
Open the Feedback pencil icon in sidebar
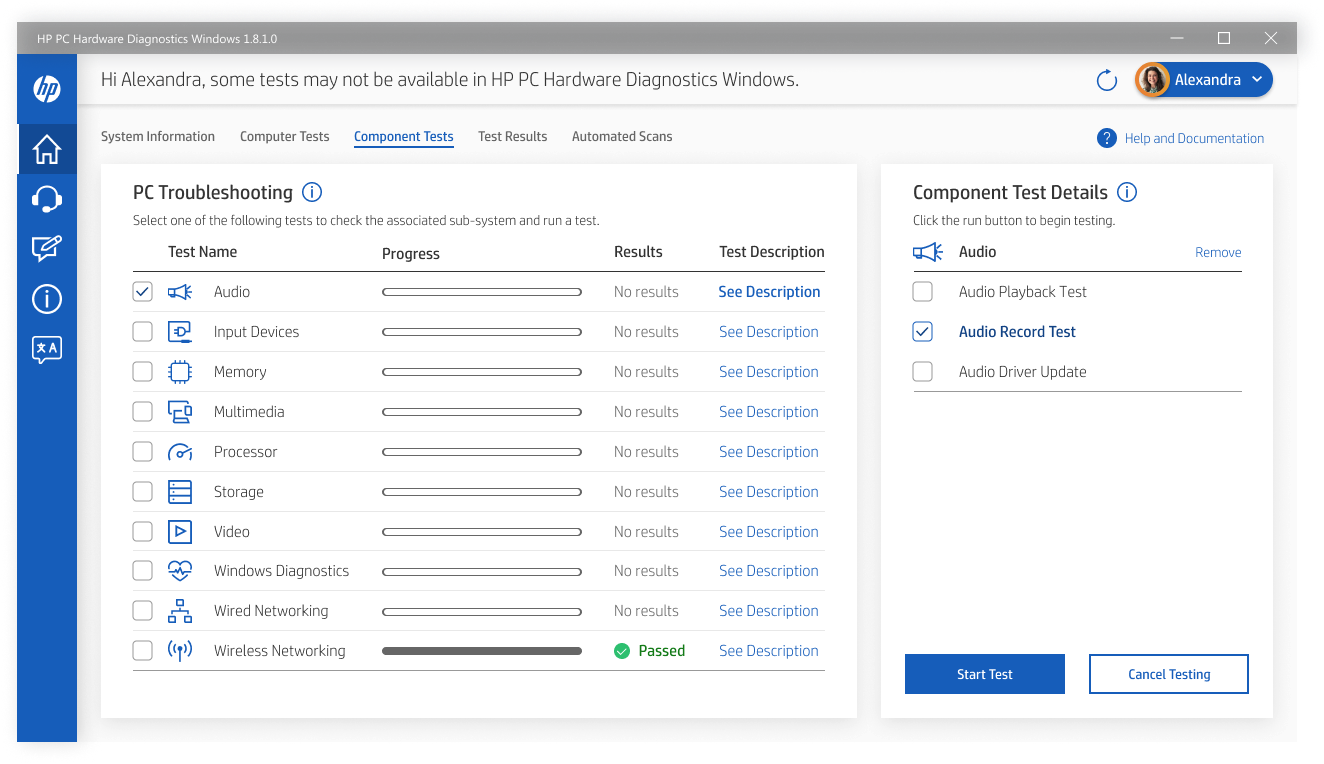47,248
